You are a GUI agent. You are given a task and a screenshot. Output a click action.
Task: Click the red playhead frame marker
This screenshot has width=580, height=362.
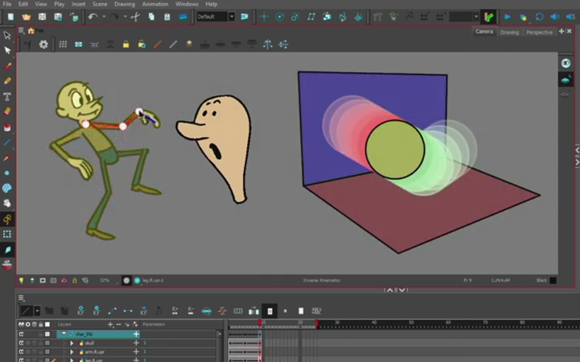[260, 323]
